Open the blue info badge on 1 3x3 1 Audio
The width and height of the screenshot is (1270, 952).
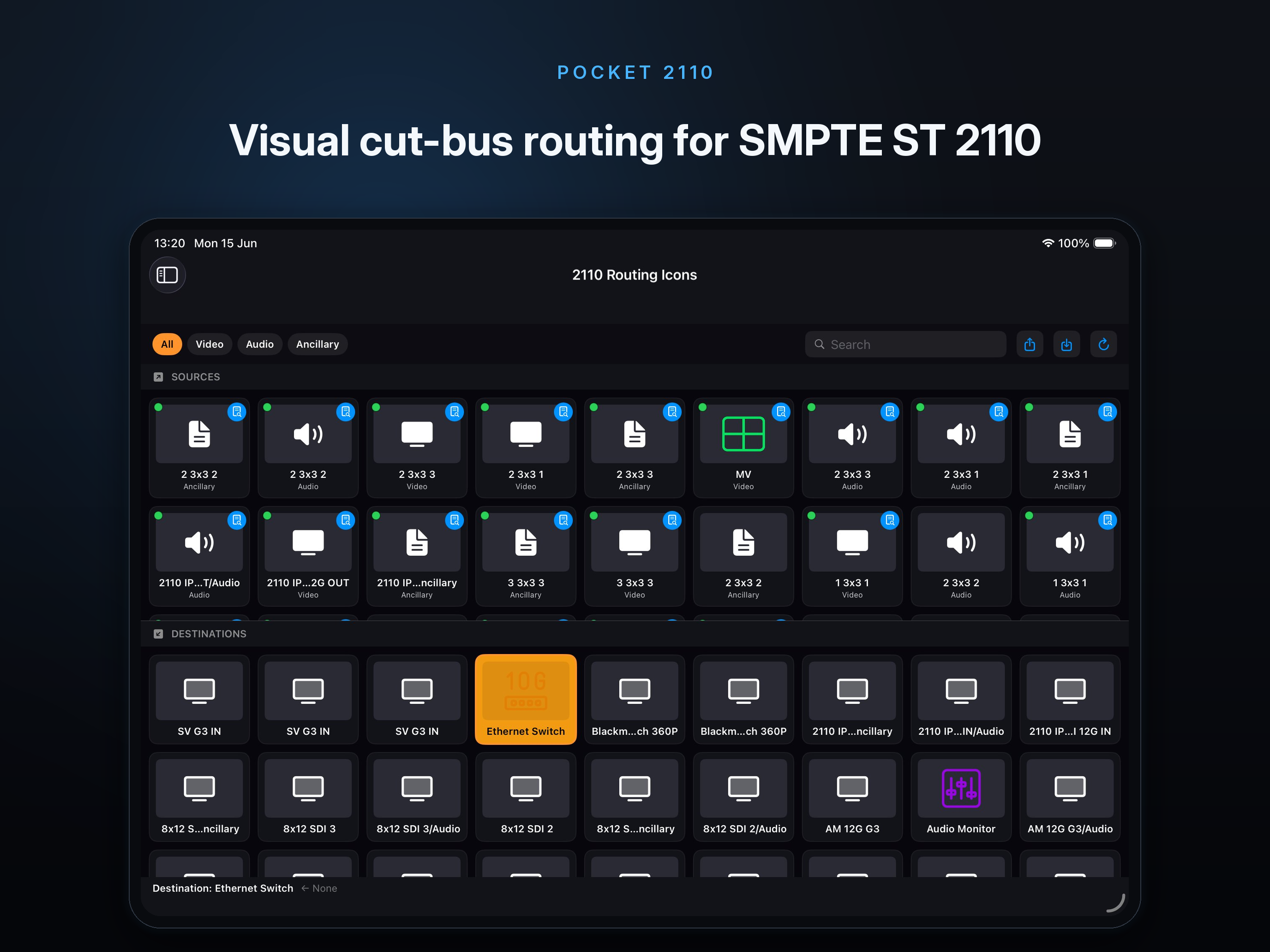[1108, 520]
